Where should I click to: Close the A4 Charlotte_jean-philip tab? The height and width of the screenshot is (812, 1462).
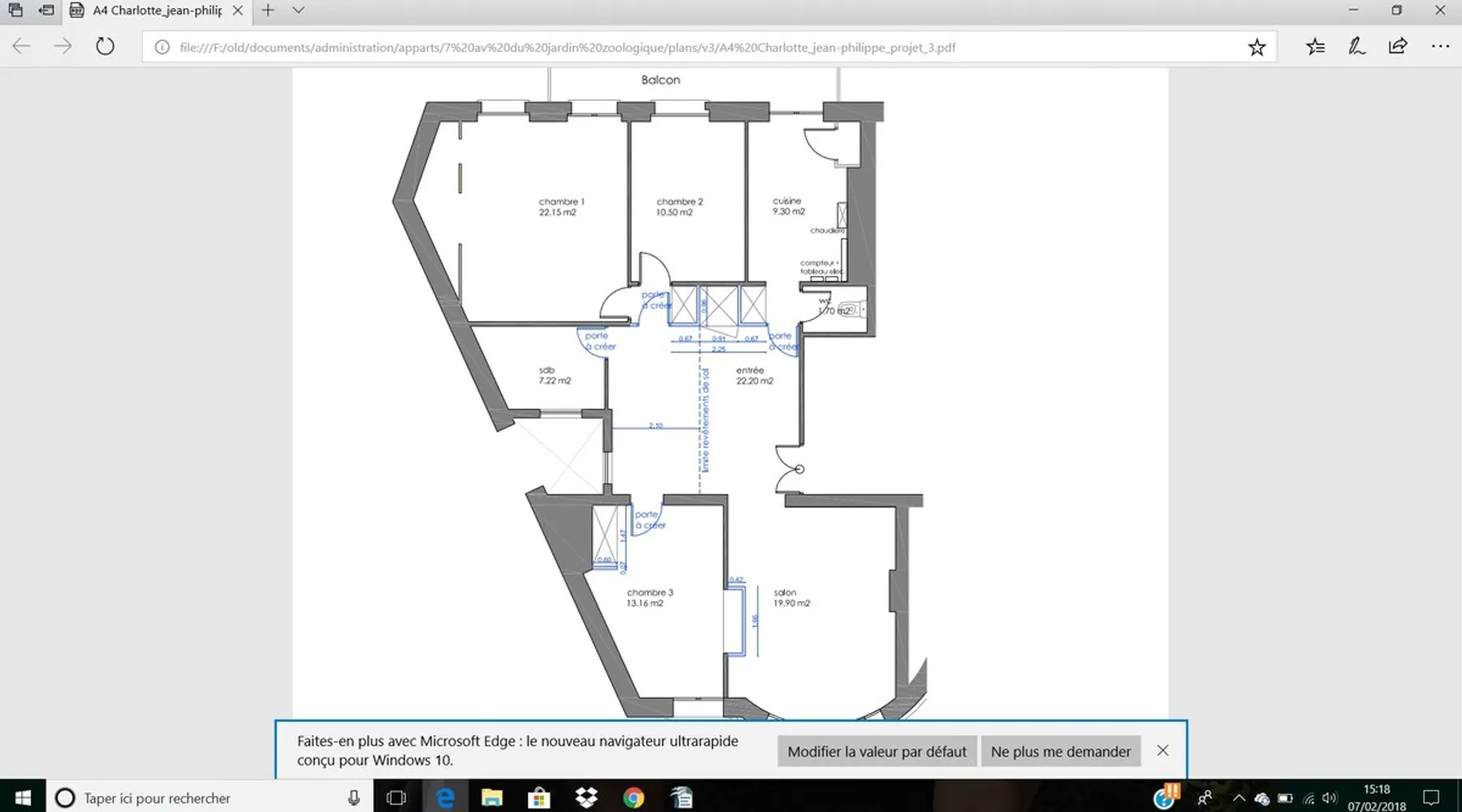coord(238,11)
